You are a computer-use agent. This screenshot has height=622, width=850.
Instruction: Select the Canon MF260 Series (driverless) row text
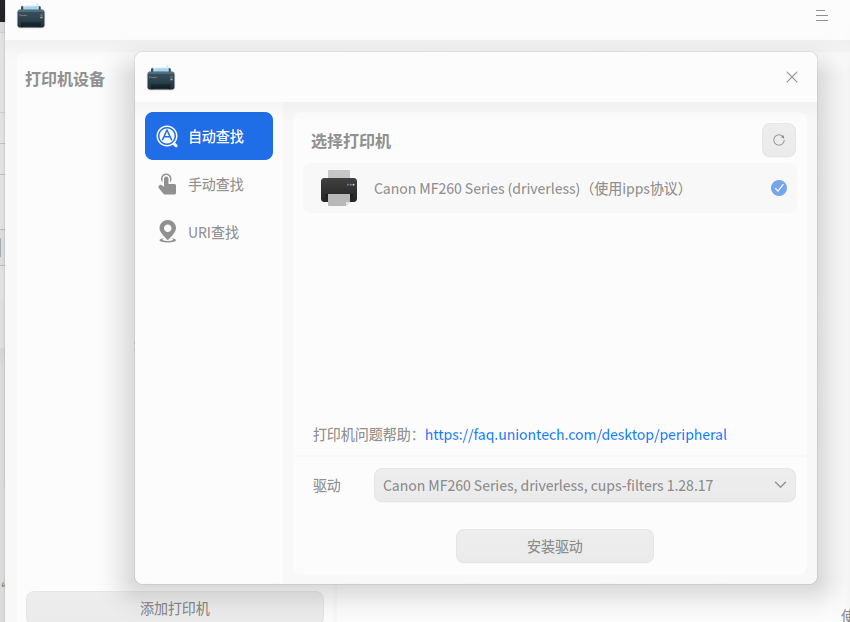(x=529, y=189)
